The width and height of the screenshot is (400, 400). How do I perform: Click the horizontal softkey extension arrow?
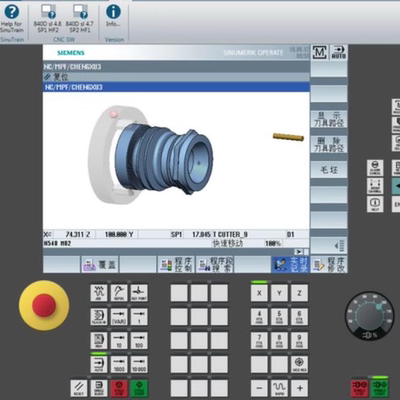(299, 252)
